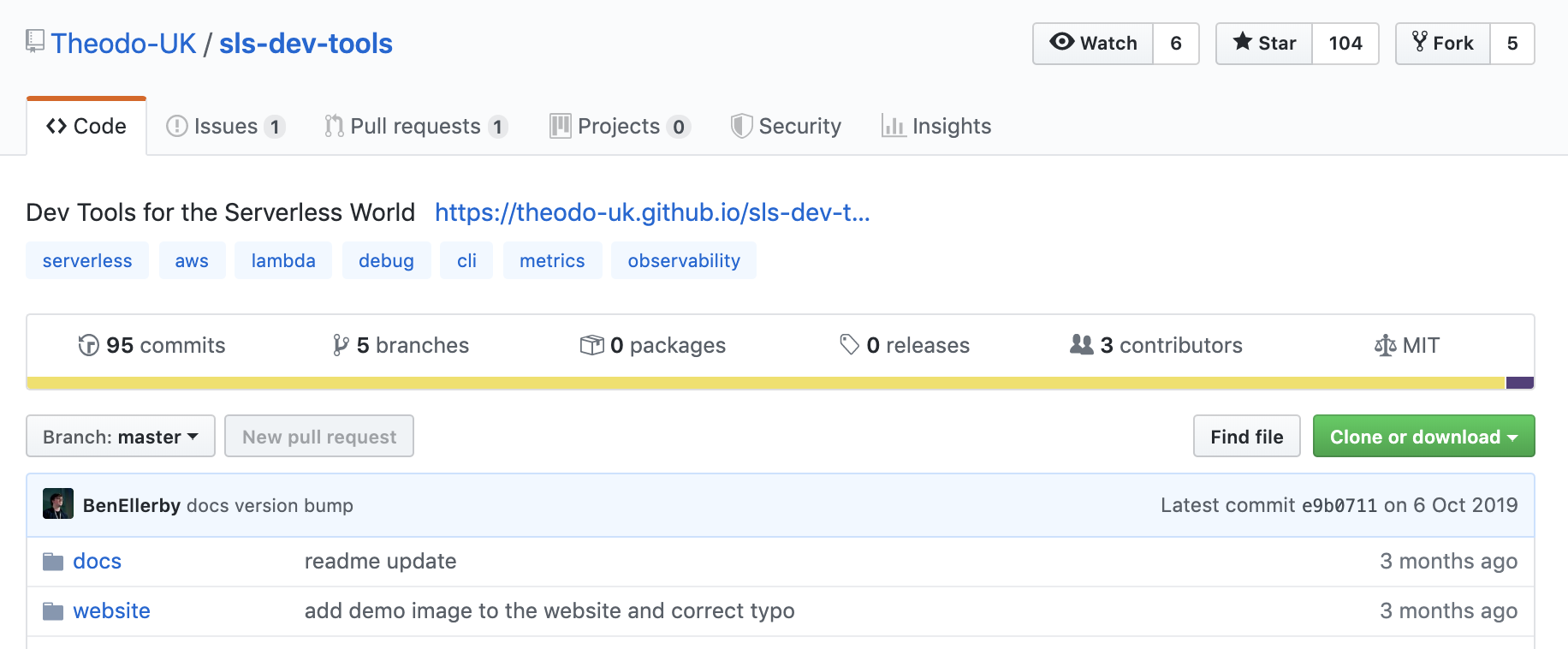Select the lambda topic tag
The height and width of the screenshot is (649, 1568).
(x=283, y=260)
